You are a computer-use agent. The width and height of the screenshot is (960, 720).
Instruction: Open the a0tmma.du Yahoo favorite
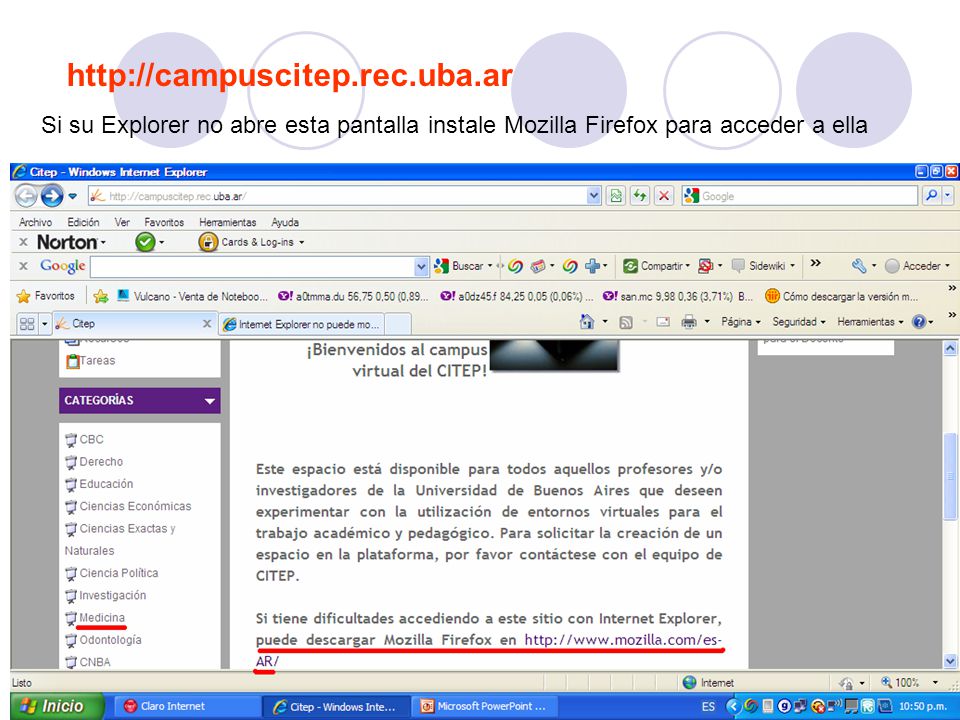pyautogui.click(x=353, y=296)
